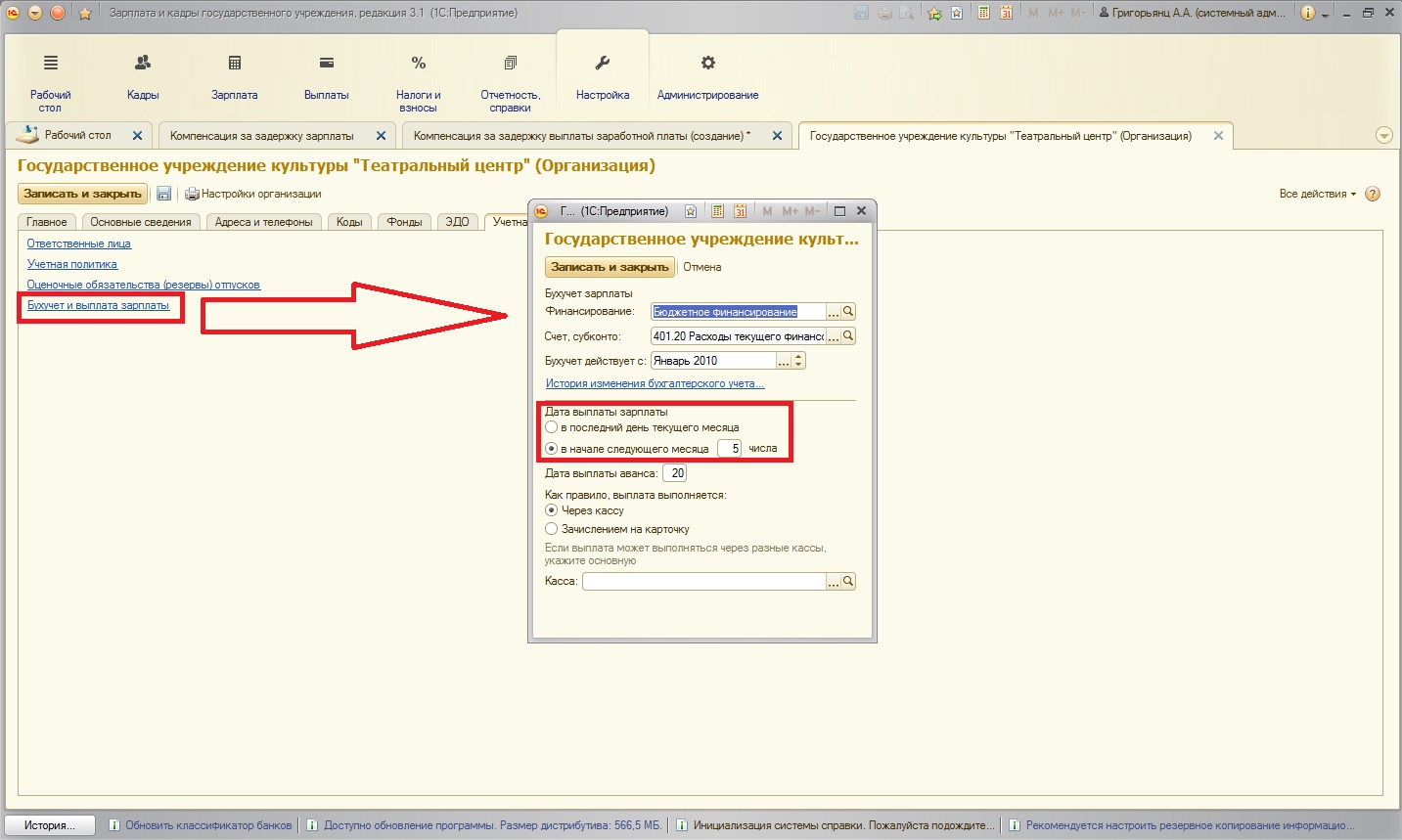The width and height of the screenshot is (1402, 840).
Task: Switch to the Главное tab
Action: click(x=47, y=222)
